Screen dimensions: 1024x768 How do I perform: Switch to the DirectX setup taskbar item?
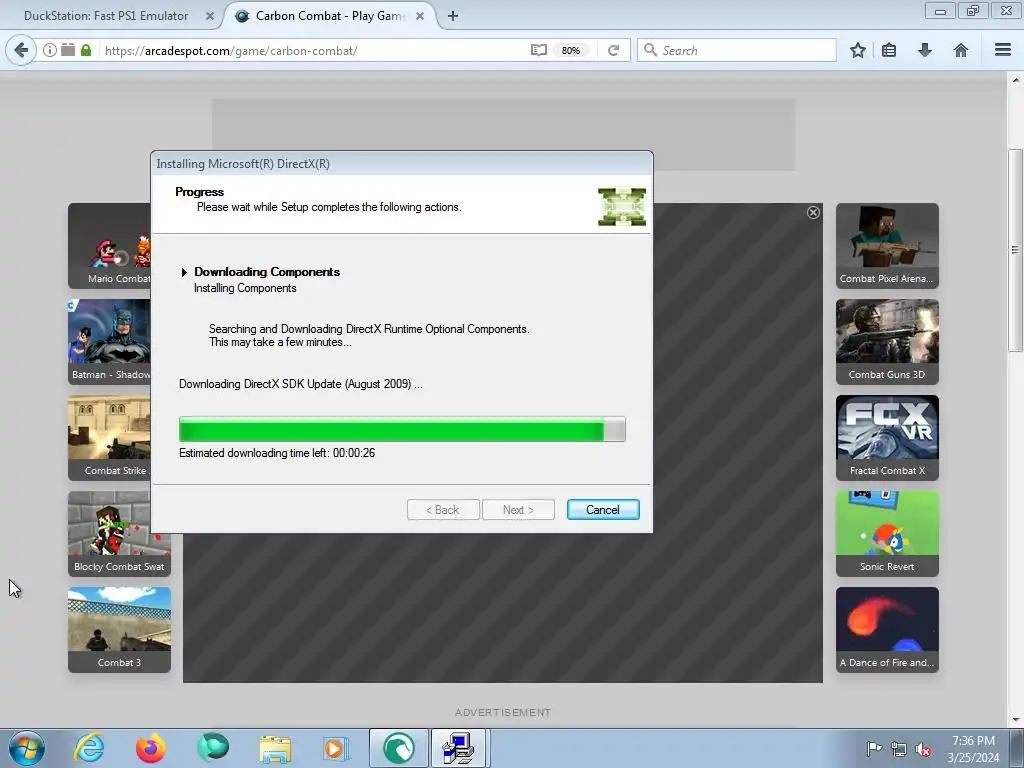click(458, 748)
